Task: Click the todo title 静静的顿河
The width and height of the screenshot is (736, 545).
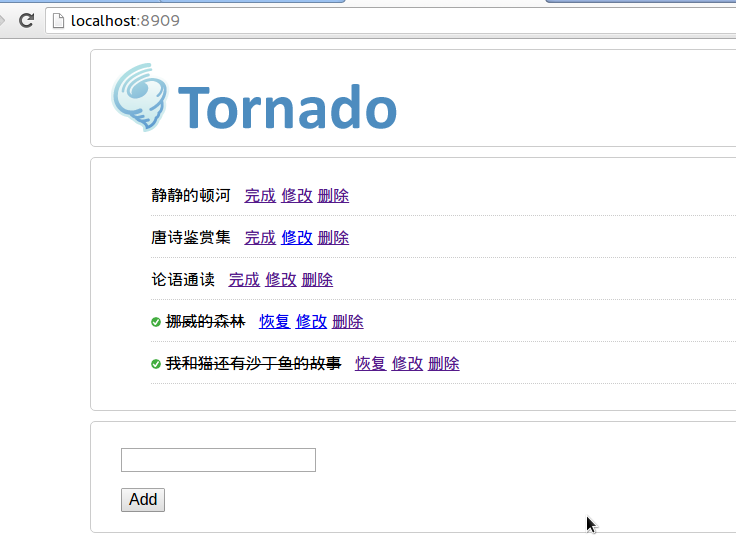Action: coord(191,195)
